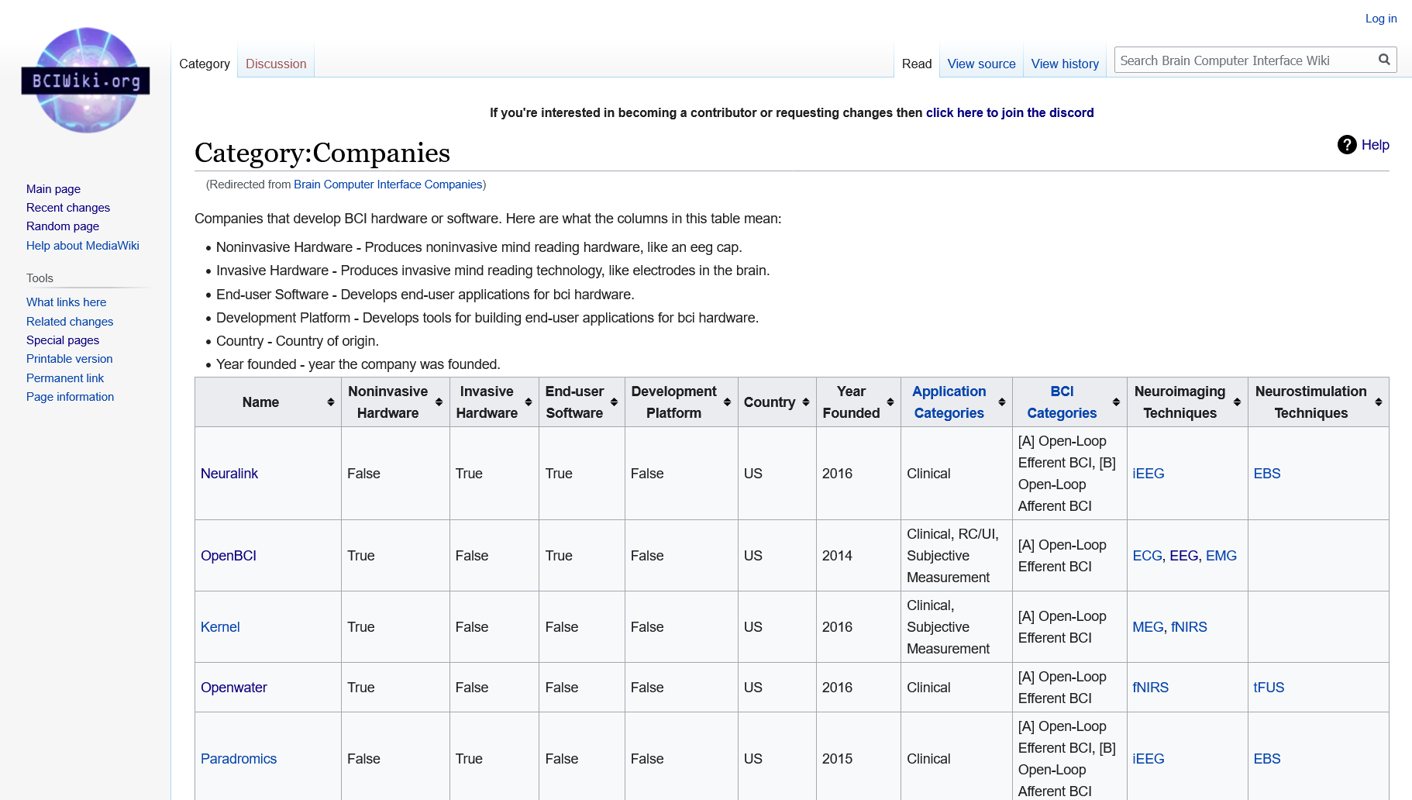
Task: Open the Kernel company page
Action: coord(220,627)
